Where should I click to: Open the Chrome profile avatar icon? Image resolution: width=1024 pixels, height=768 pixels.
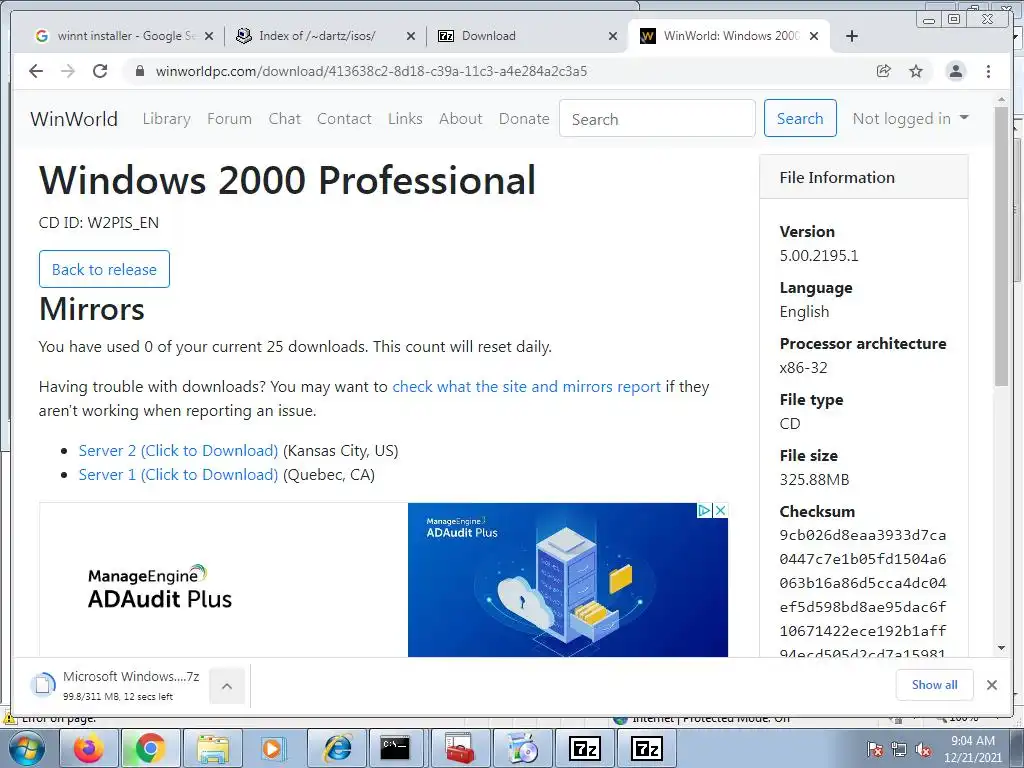[955, 71]
